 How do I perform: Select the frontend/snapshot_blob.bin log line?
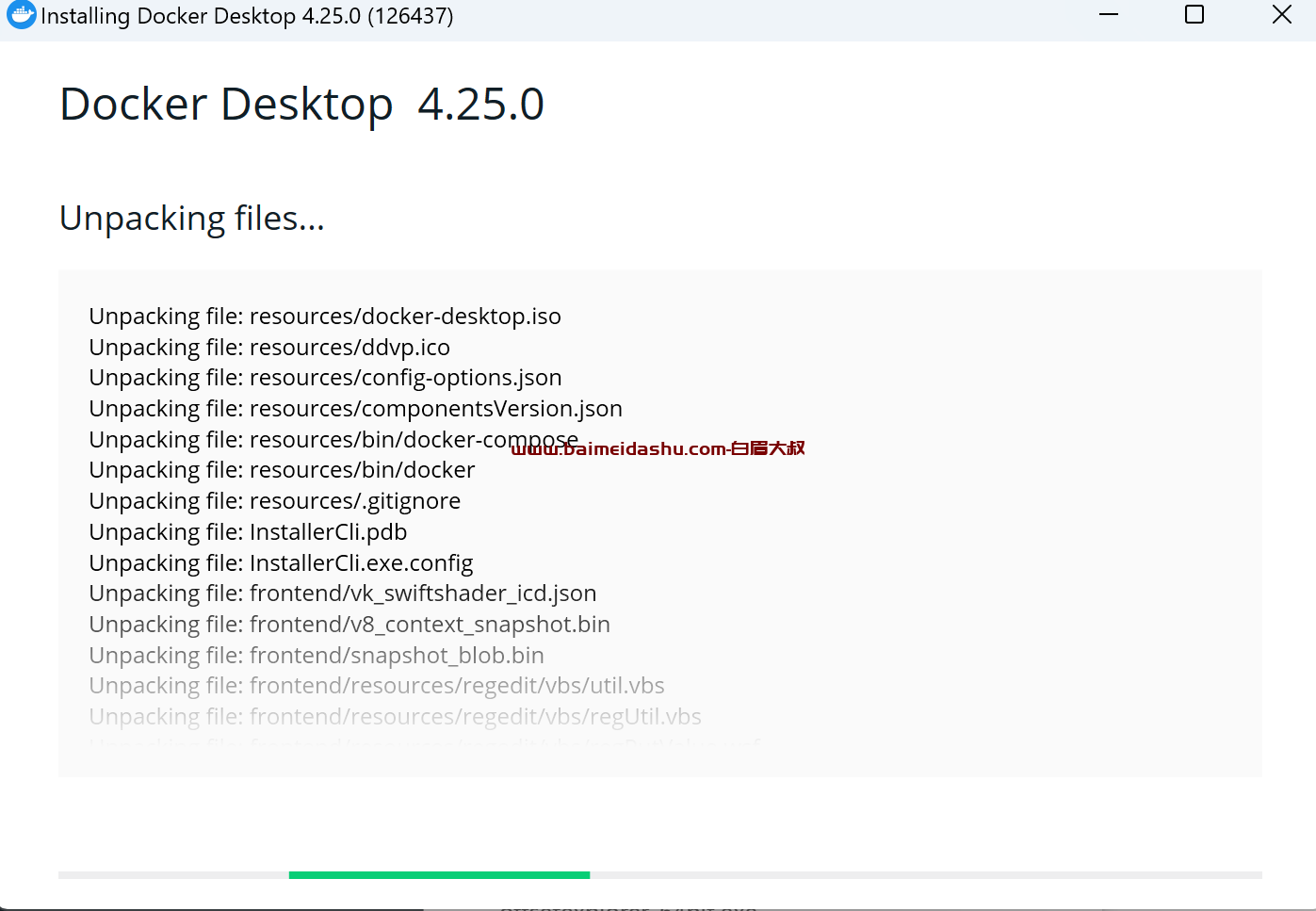(x=317, y=656)
